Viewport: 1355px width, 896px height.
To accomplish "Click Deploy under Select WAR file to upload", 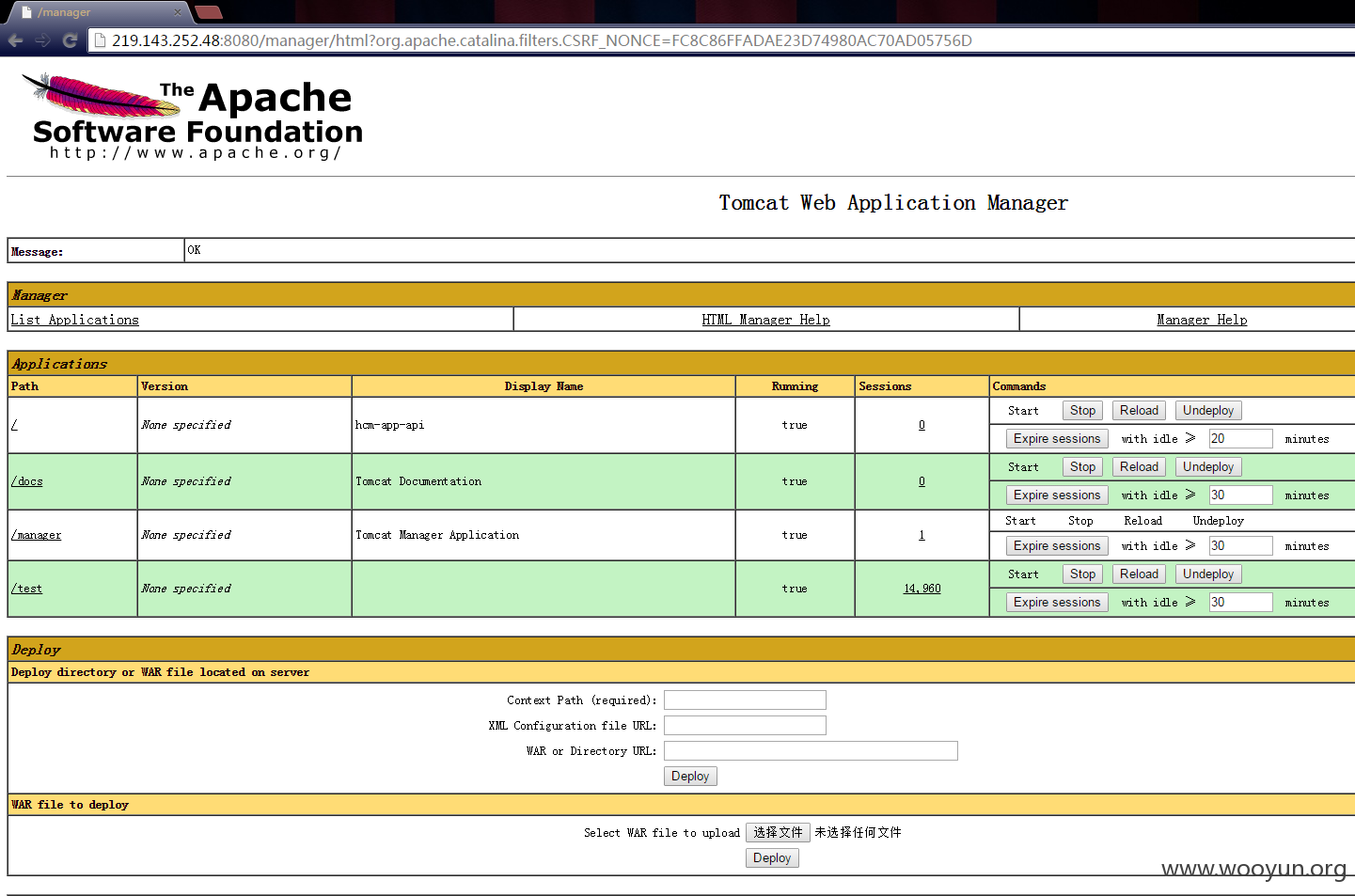I will [x=772, y=858].
